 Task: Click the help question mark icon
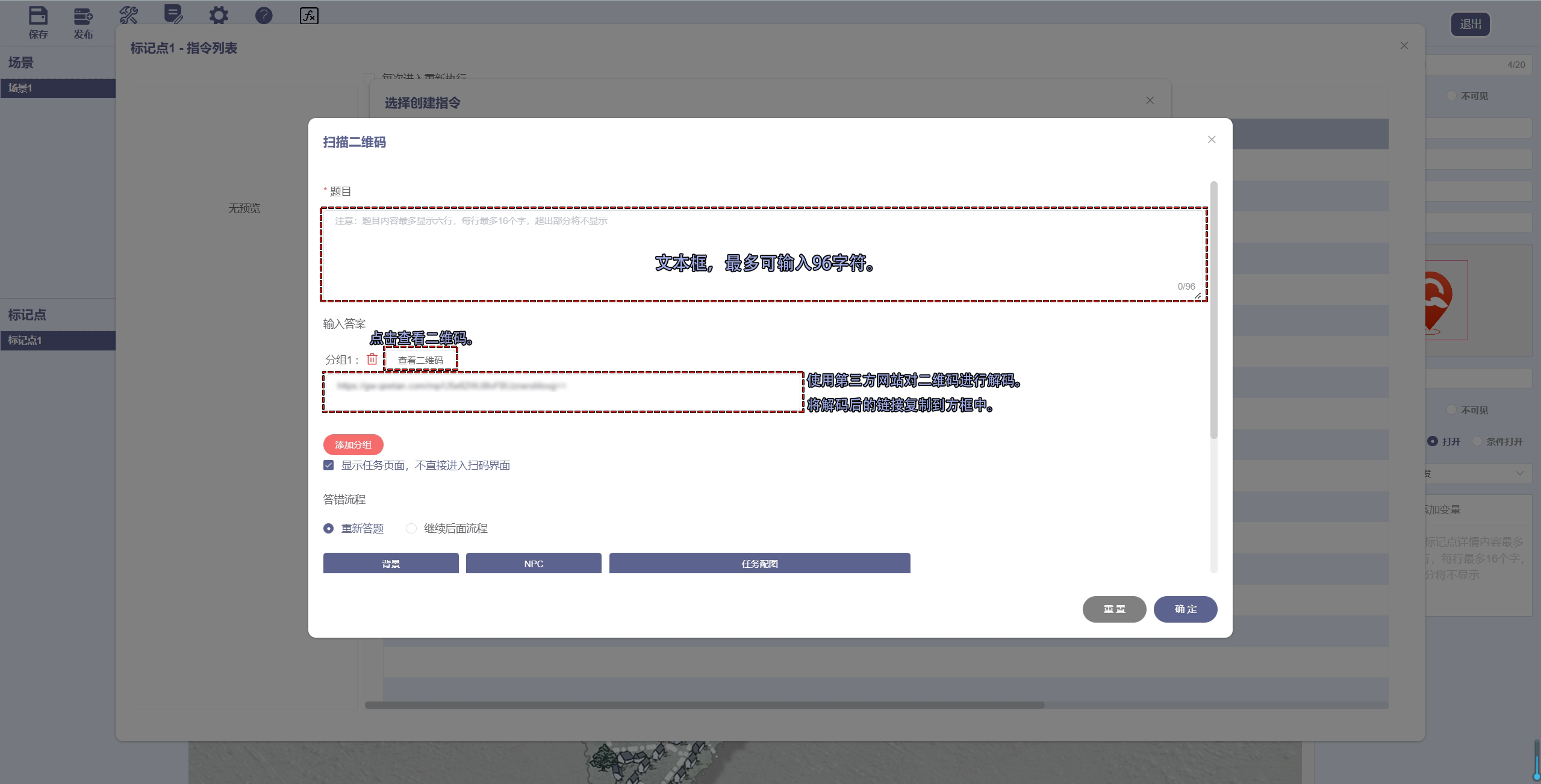(x=264, y=15)
